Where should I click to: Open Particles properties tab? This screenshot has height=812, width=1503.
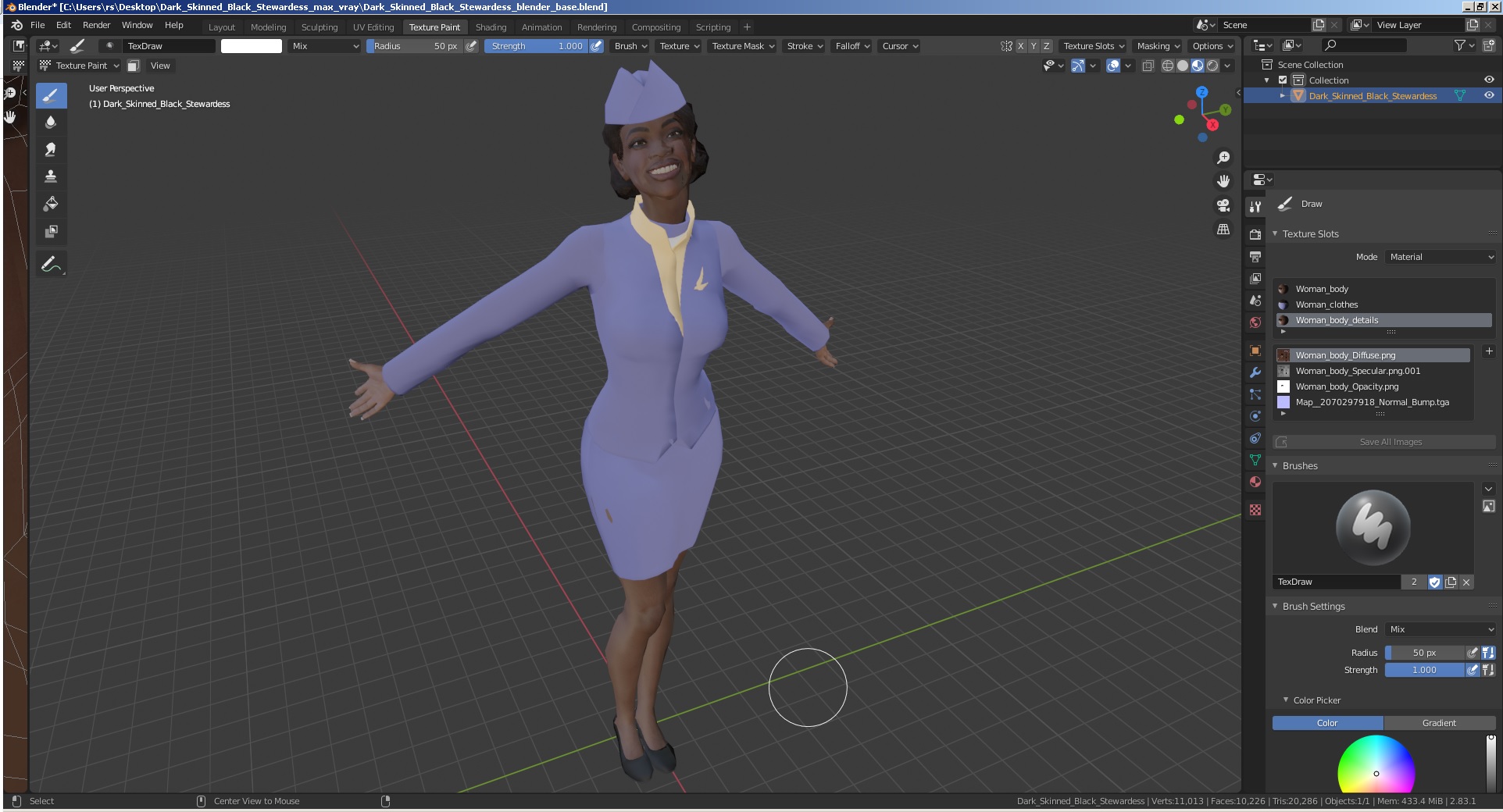1255,394
